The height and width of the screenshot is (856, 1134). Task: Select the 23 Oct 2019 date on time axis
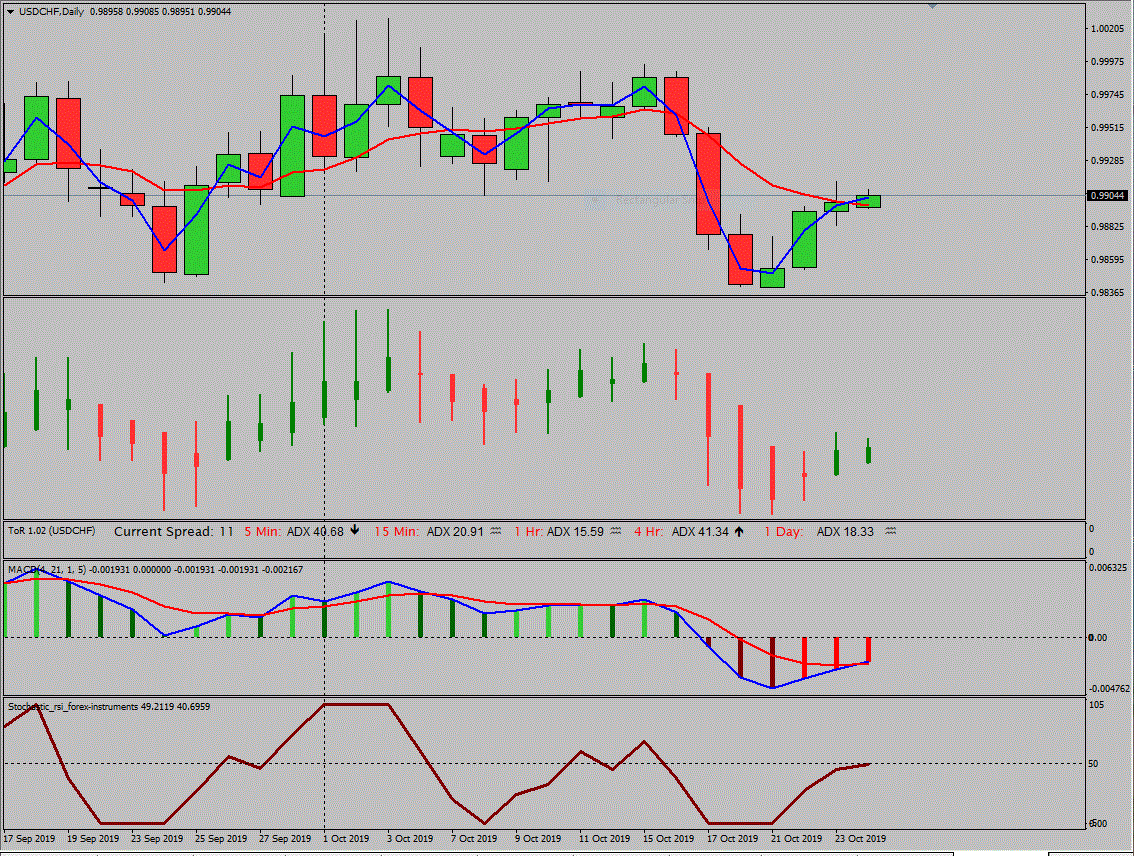860,838
